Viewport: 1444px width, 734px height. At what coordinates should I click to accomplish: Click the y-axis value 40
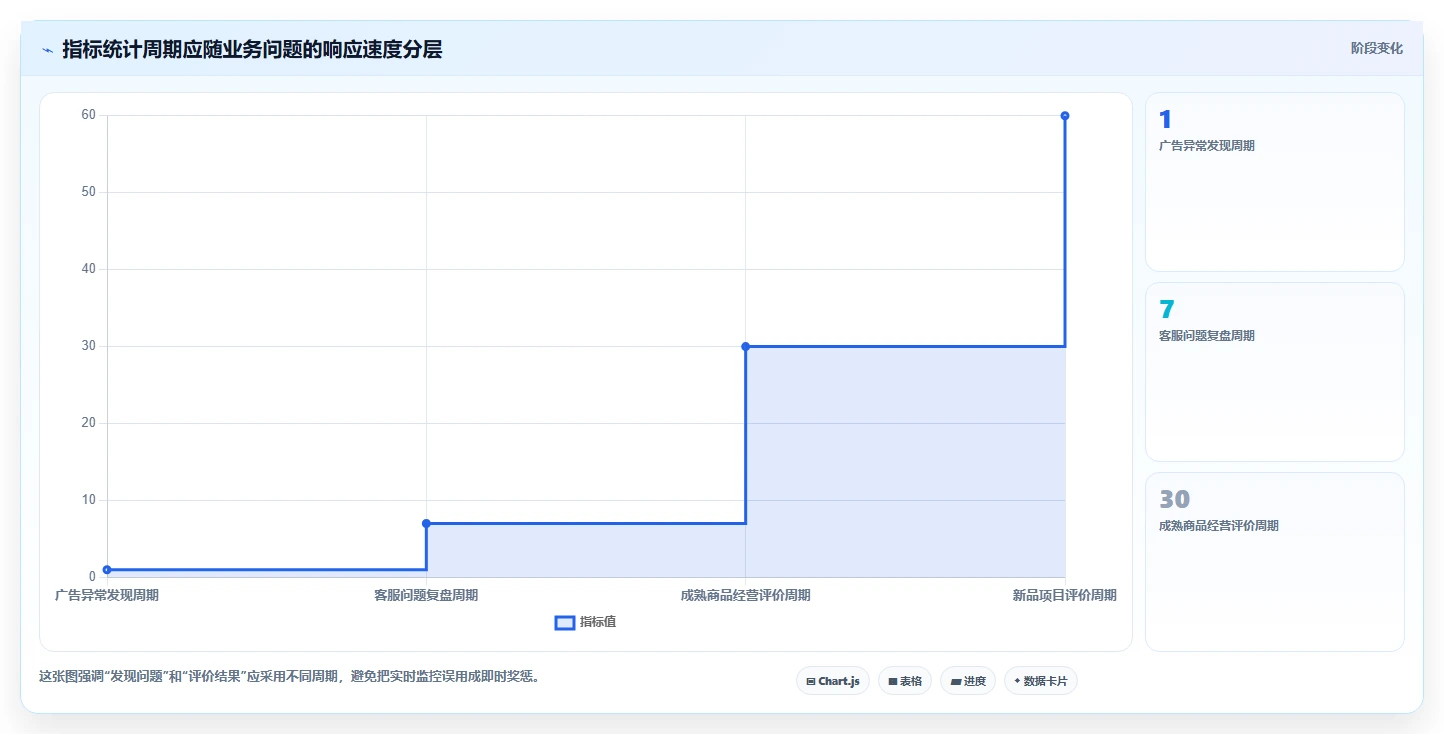click(89, 269)
